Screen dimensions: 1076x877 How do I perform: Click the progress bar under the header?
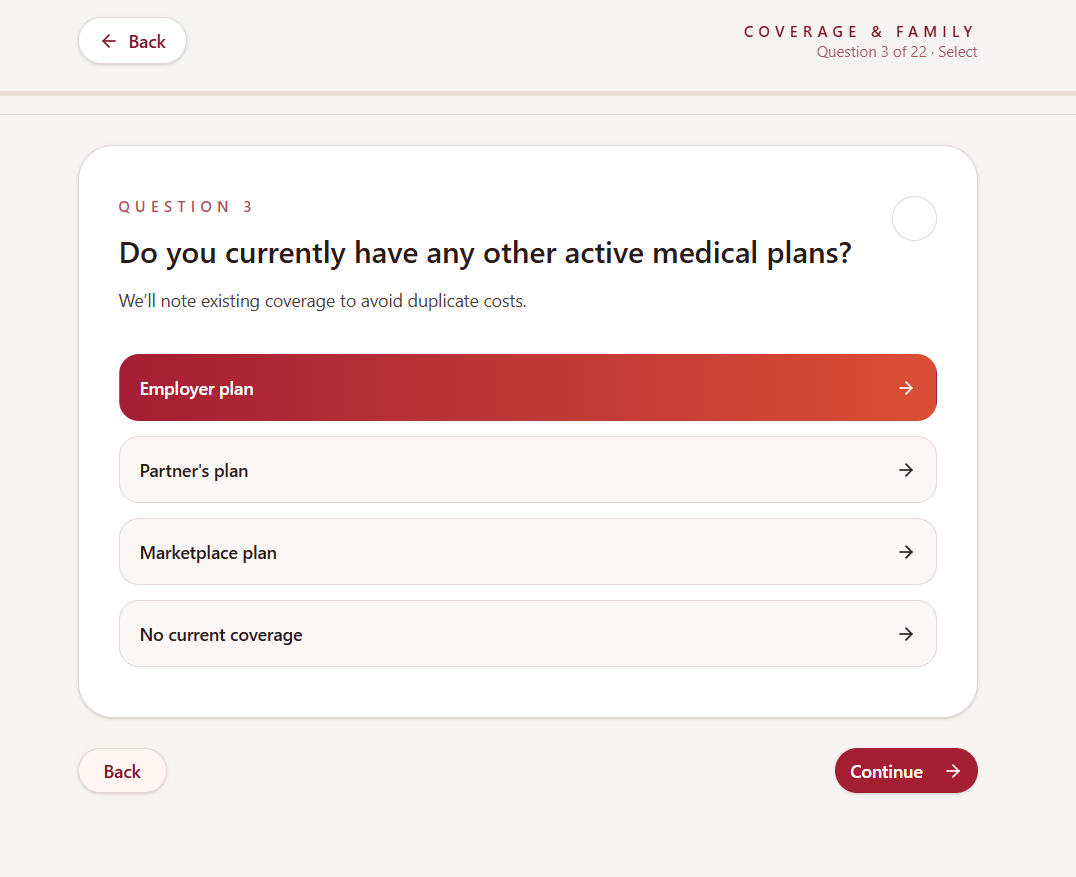click(x=538, y=94)
